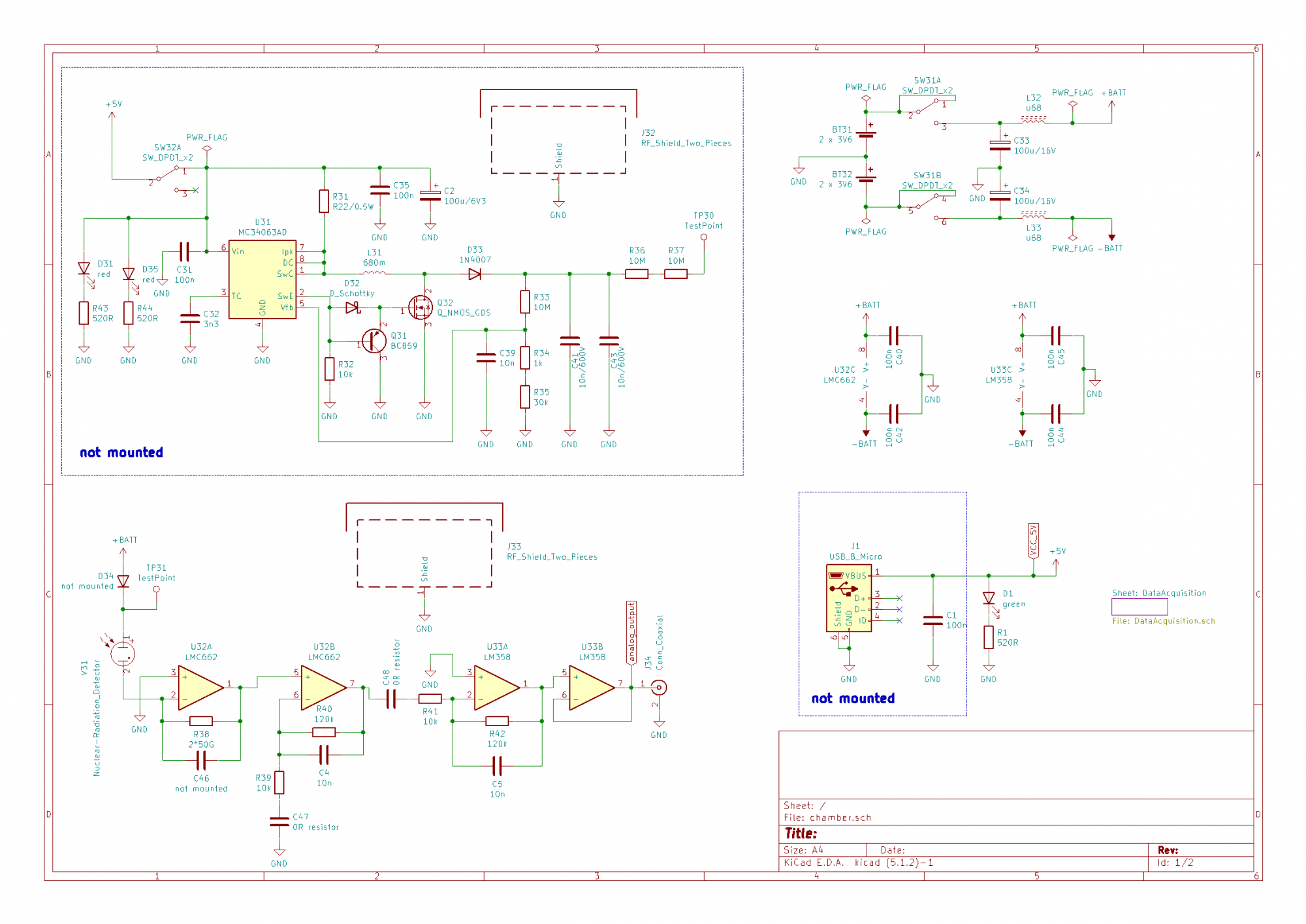Select the C1 100n capacitor symbol

tap(932, 620)
